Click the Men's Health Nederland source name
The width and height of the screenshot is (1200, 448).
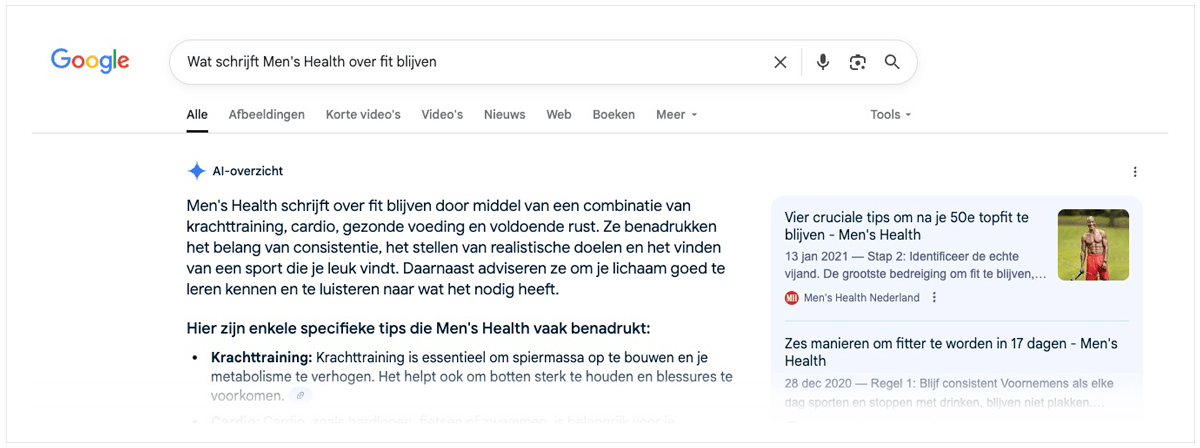862,297
